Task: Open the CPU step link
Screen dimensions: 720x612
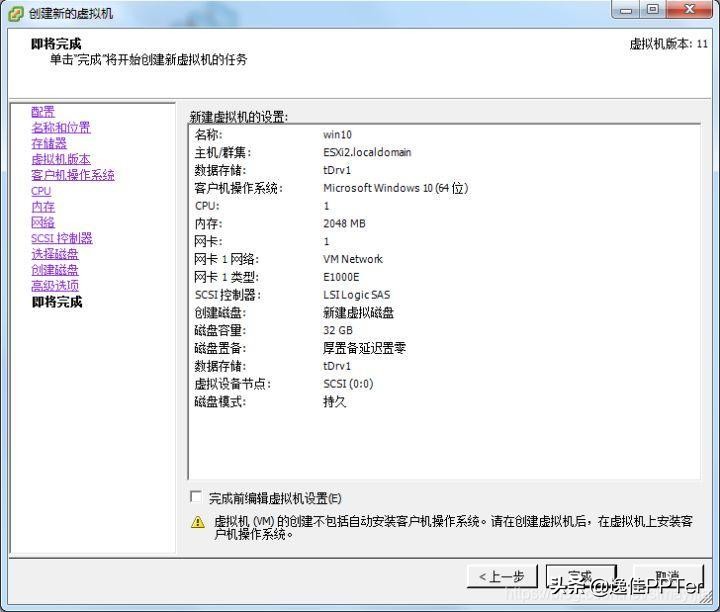Action: [x=41, y=191]
